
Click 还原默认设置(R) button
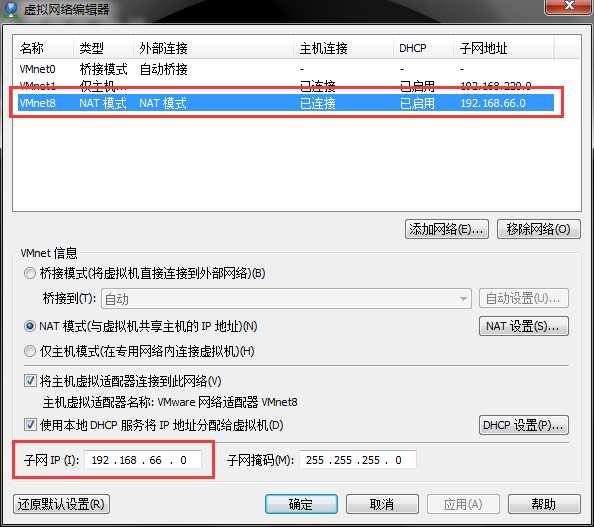(x=61, y=504)
